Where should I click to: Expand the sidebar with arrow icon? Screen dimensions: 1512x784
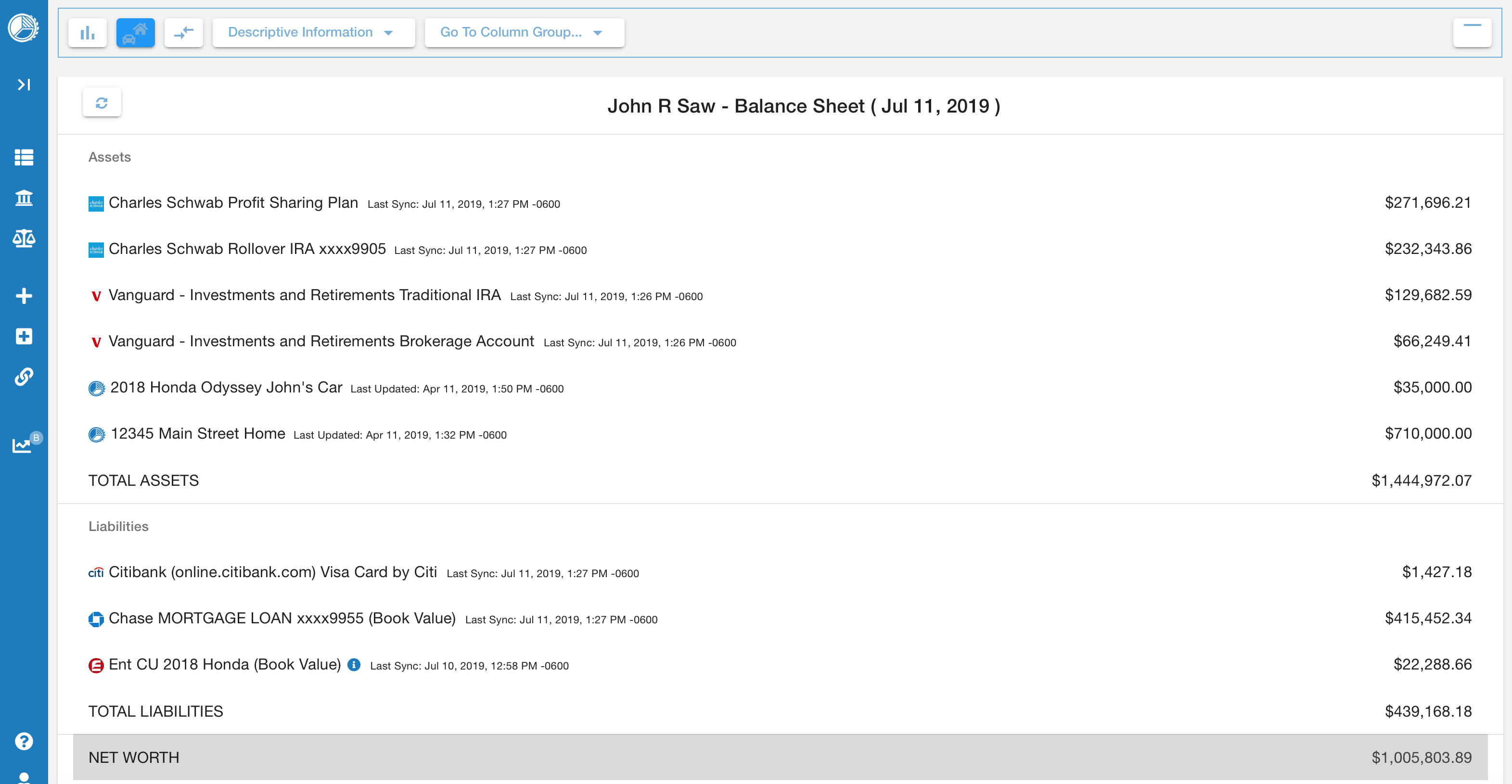24,85
